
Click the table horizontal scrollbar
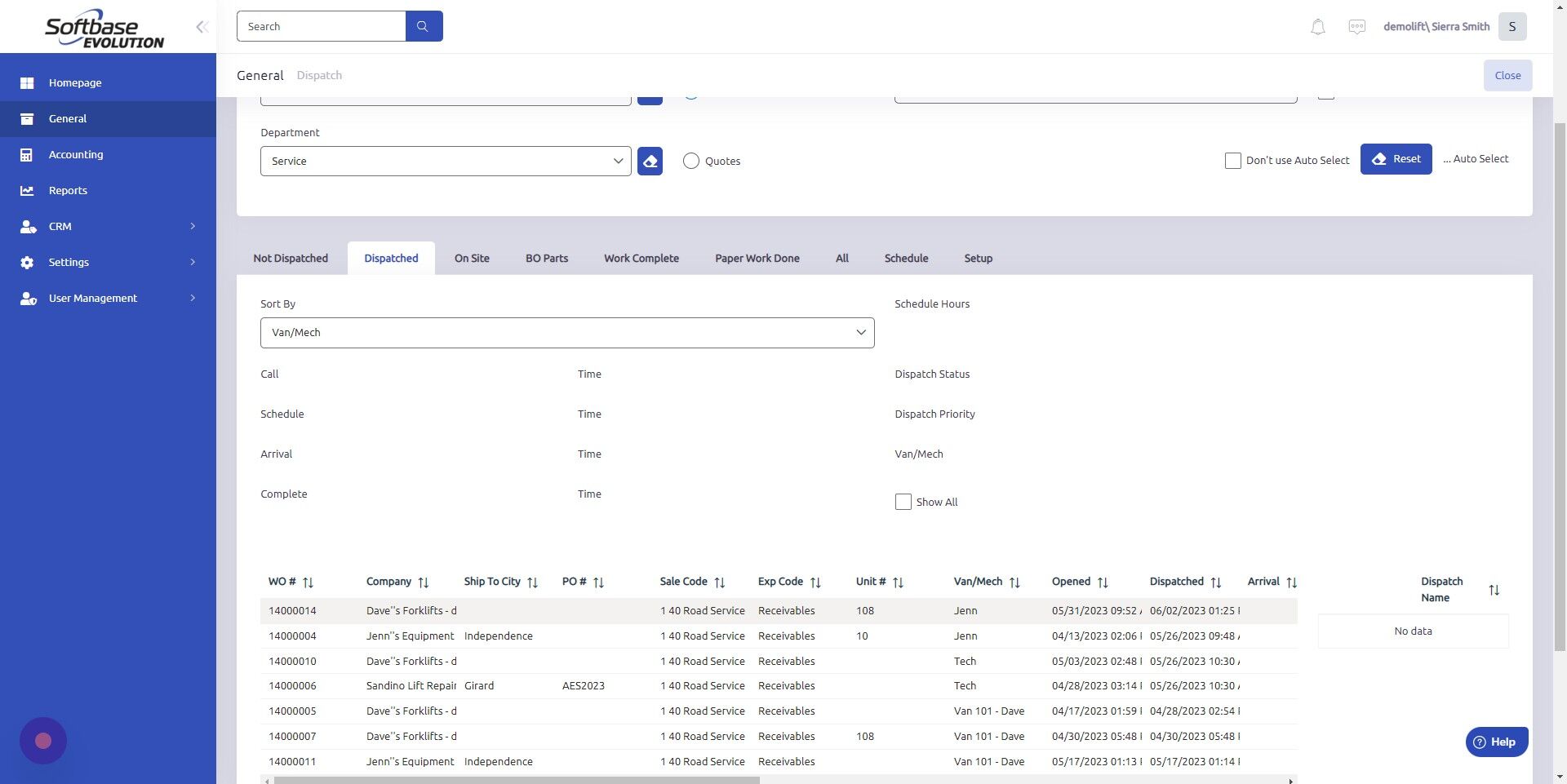tap(517, 781)
